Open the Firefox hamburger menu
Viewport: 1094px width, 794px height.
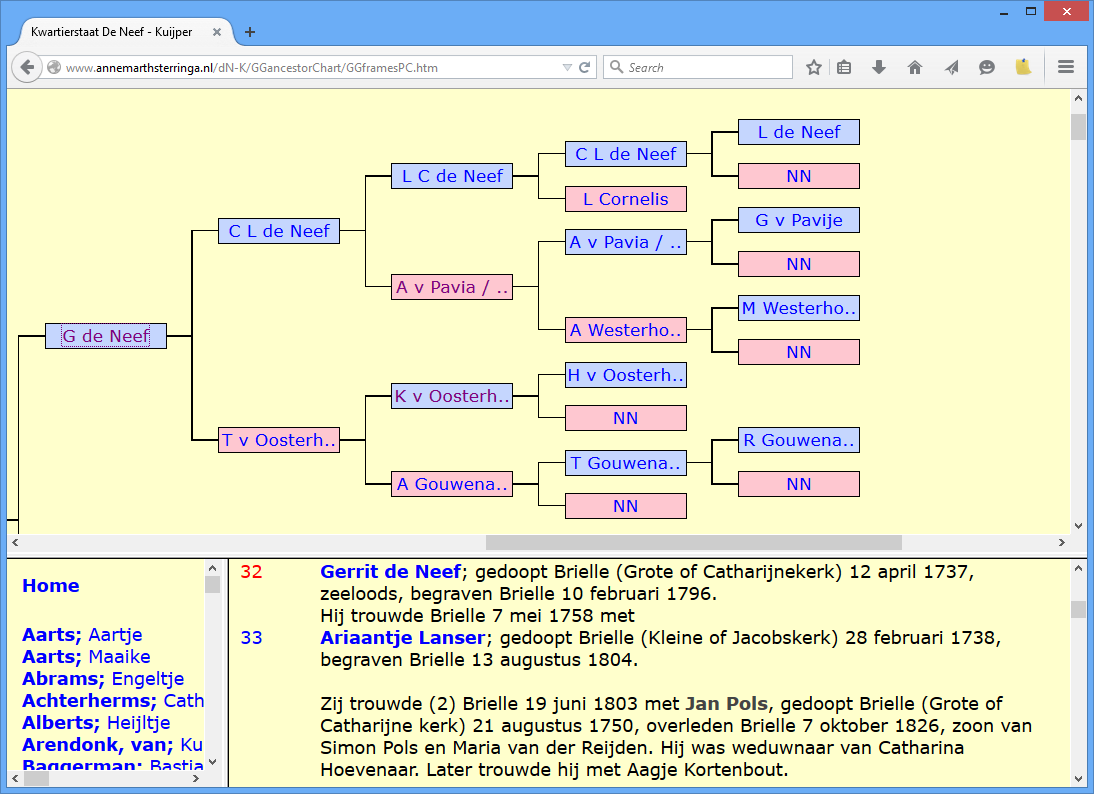1066,68
